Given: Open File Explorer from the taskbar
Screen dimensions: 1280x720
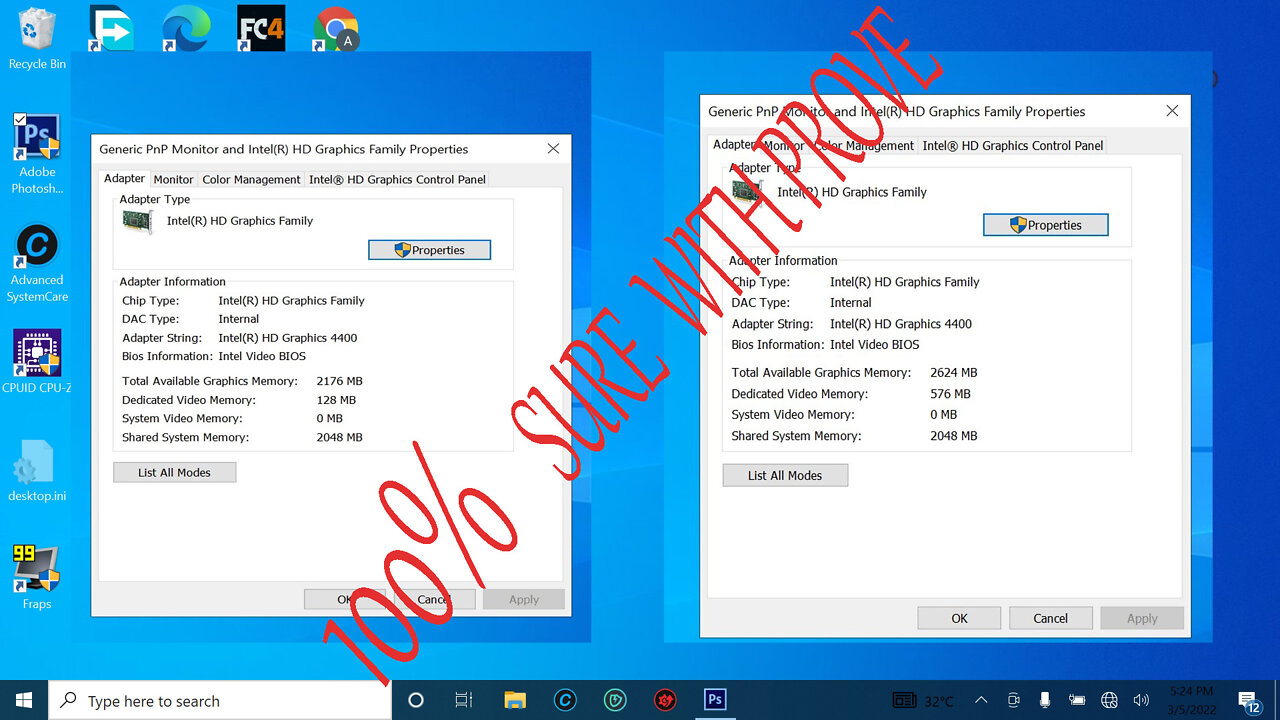Looking at the screenshot, I should [515, 700].
